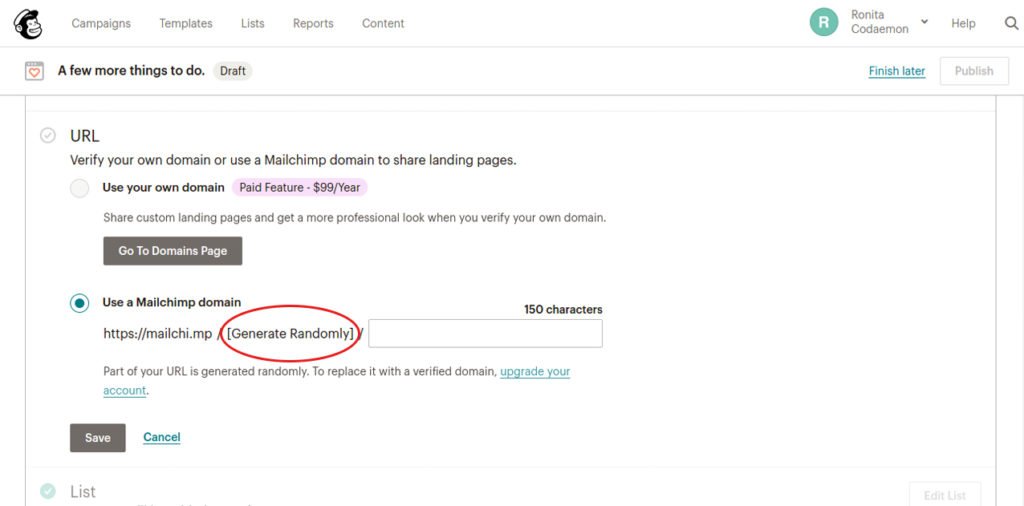Click the Ronita profile avatar
Image resolution: width=1024 pixels, height=506 pixels.
(x=824, y=23)
